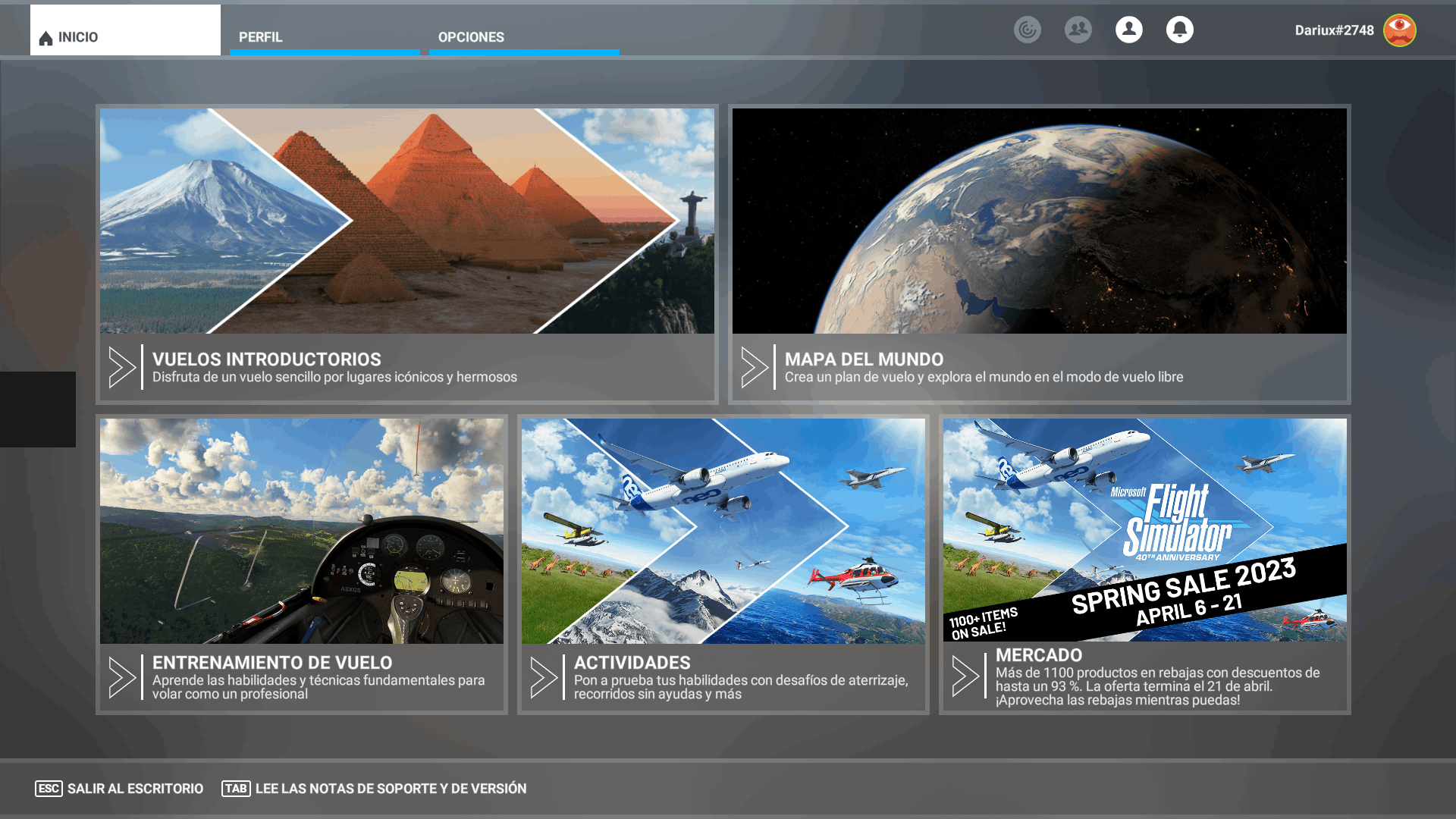Click the Dariux#2748 avatar picture
1456x819 pixels.
[x=1399, y=30]
